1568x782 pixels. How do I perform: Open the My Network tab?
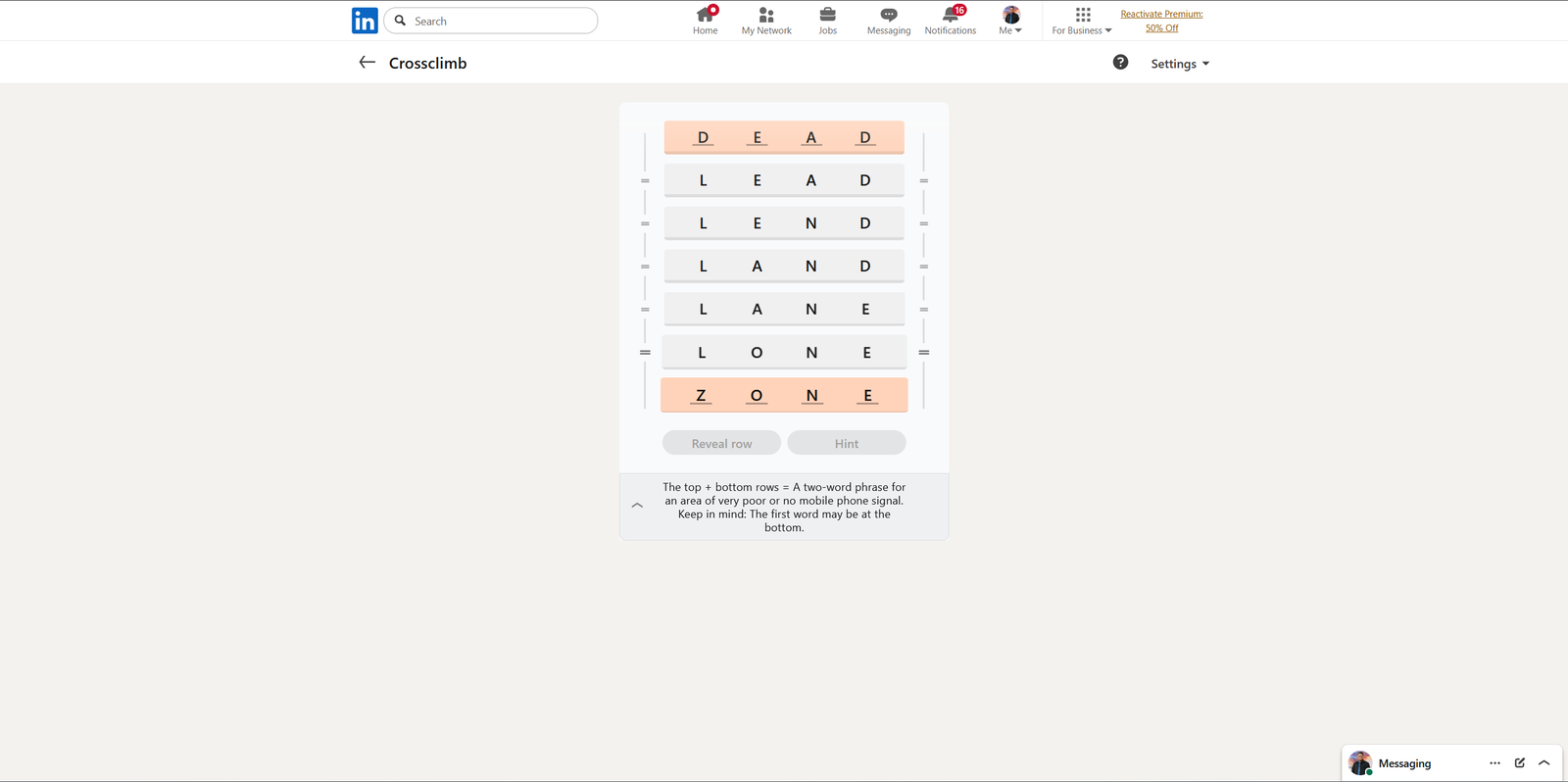point(766,21)
